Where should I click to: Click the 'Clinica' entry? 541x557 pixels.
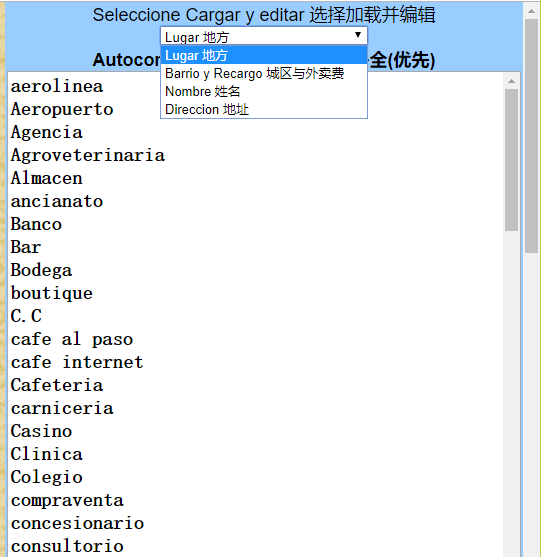coord(47,454)
